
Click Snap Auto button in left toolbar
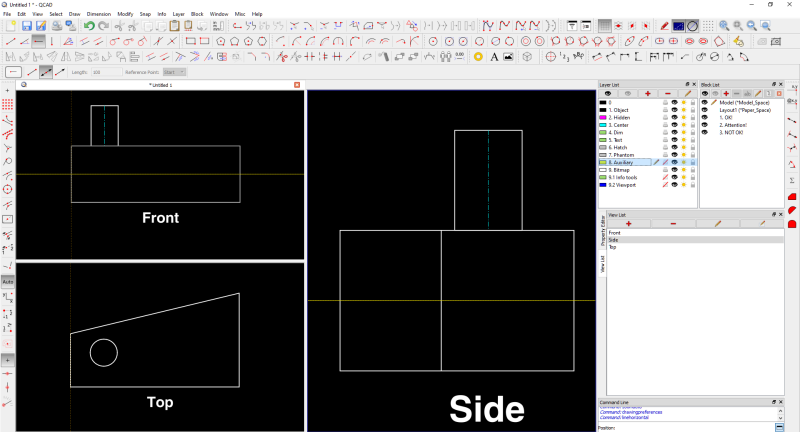pos(8,282)
